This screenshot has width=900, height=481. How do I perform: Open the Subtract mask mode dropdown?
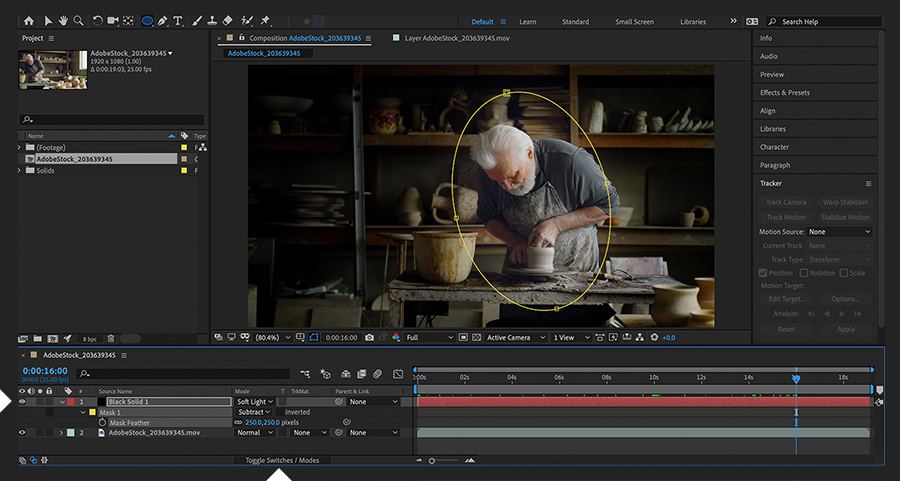coord(255,412)
